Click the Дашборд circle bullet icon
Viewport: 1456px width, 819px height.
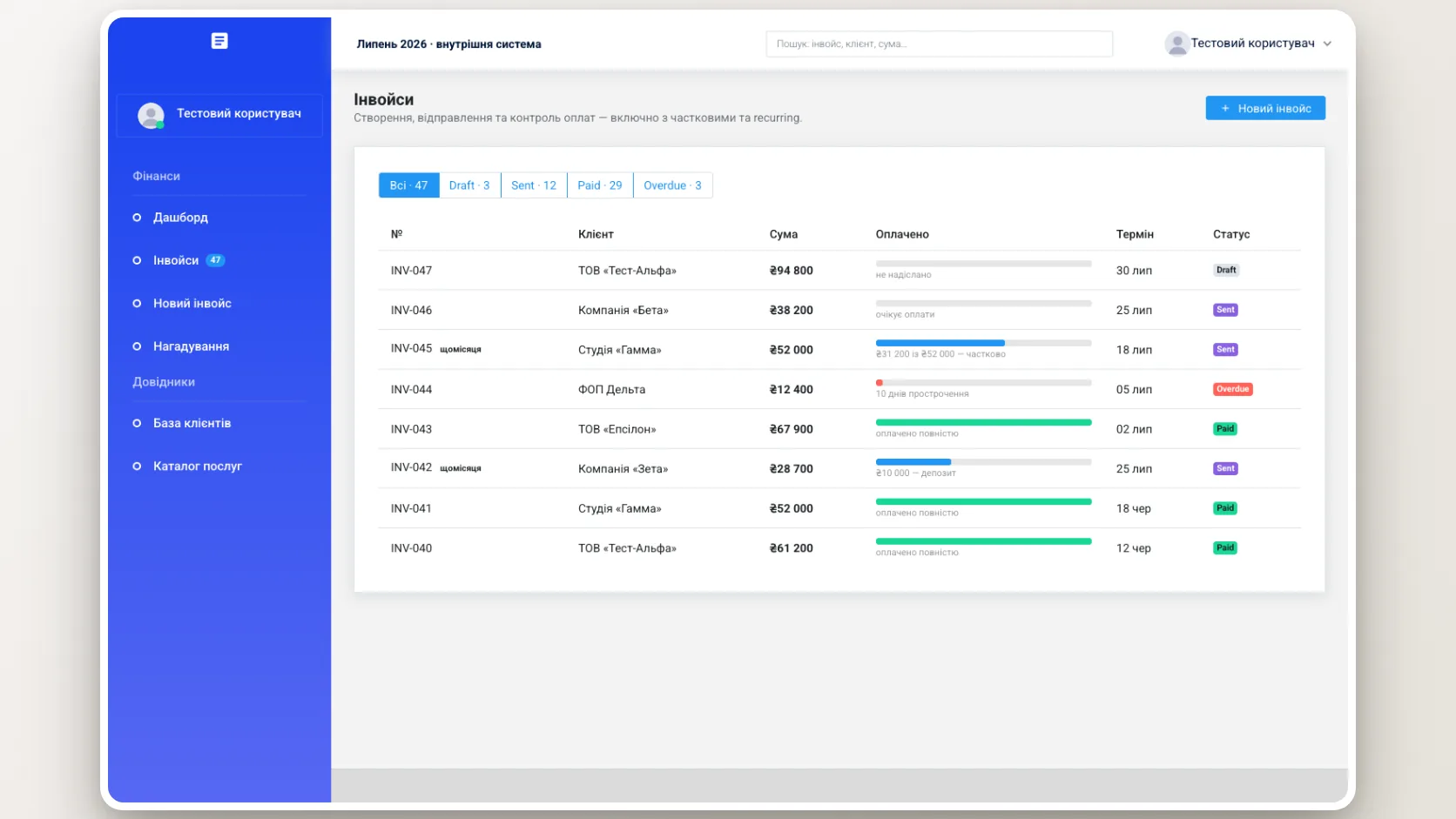tap(137, 218)
